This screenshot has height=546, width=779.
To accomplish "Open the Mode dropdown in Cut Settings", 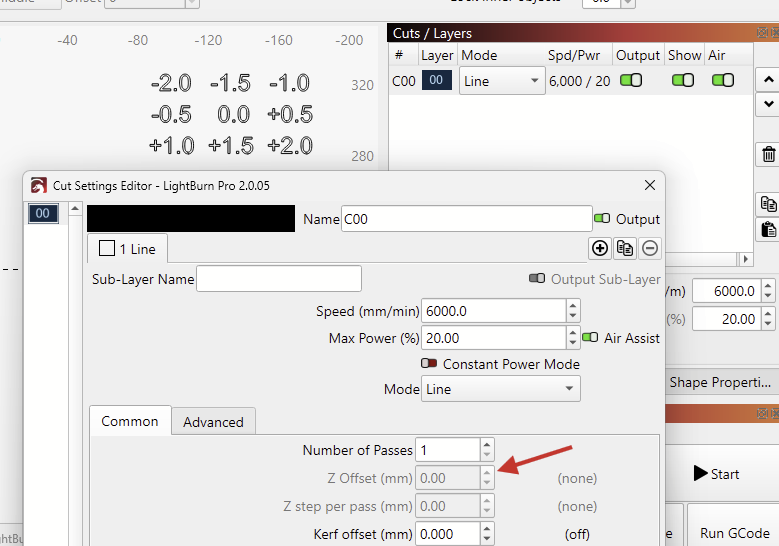I will click(500, 389).
